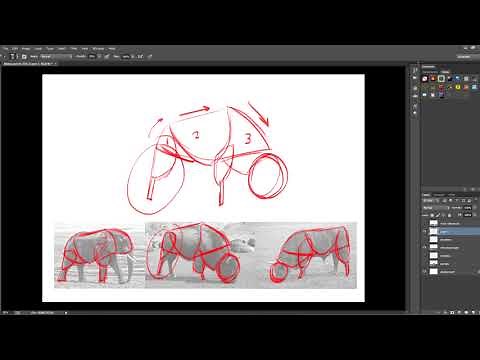Switch to the Channels panel tab
Image resolution: width=480 pixels, height=360 pixels.
(x=439, y=195)
